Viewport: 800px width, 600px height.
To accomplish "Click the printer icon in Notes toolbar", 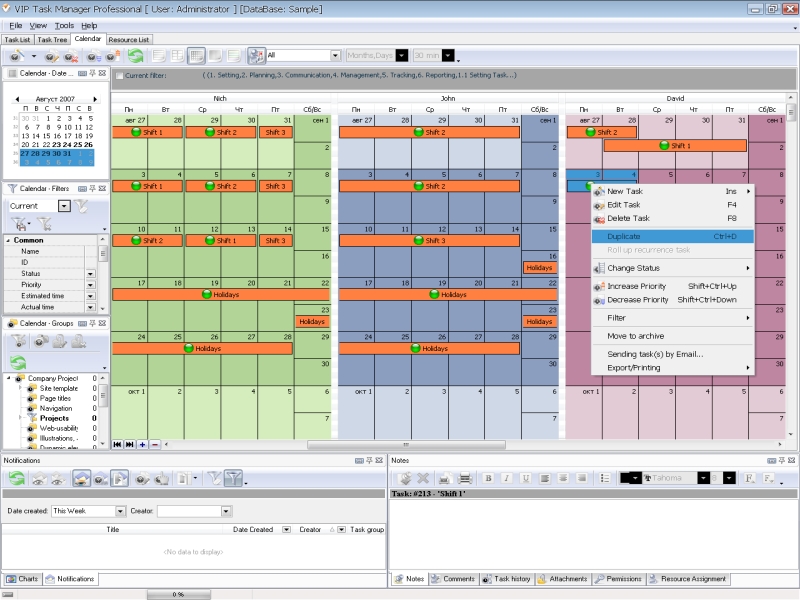I will (465, 478).
